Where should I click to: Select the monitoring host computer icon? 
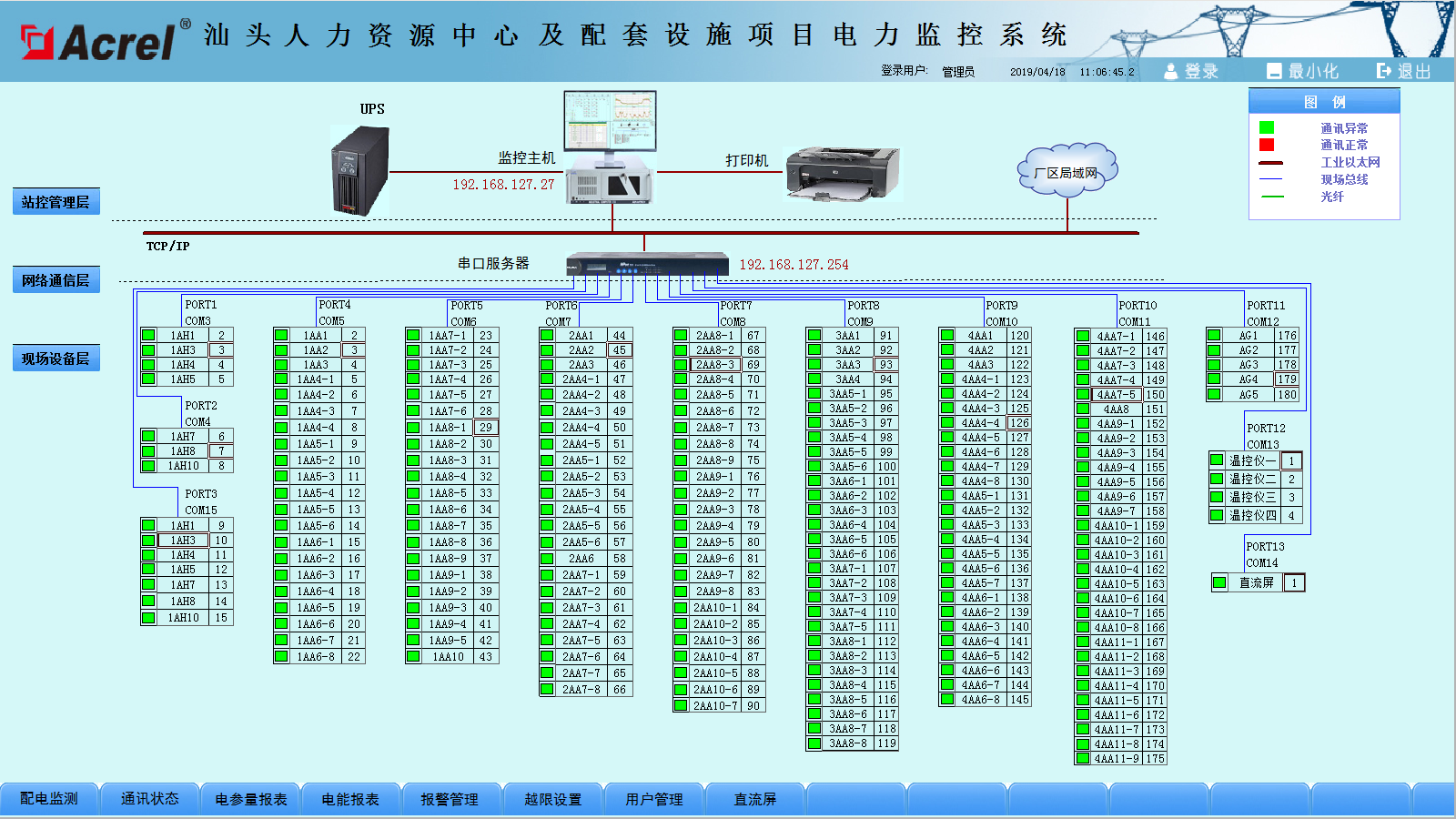(x=609, y=147)
